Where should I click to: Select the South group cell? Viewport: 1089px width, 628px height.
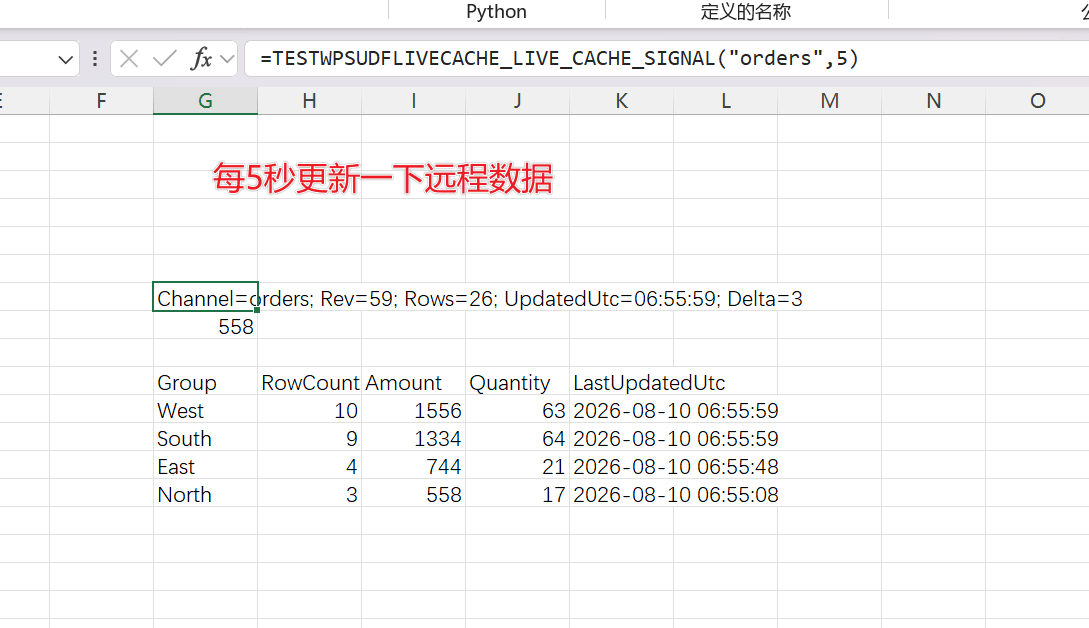point(206,438)
